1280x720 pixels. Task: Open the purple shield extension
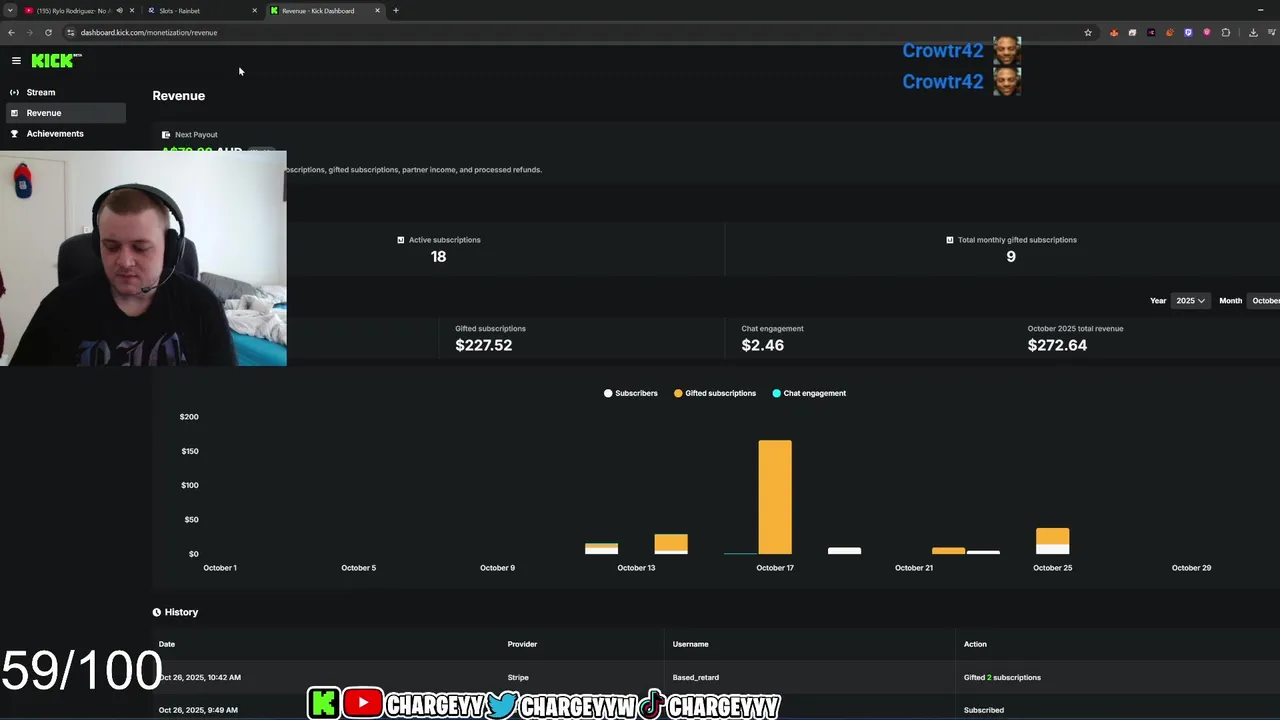click(1188, 32)
